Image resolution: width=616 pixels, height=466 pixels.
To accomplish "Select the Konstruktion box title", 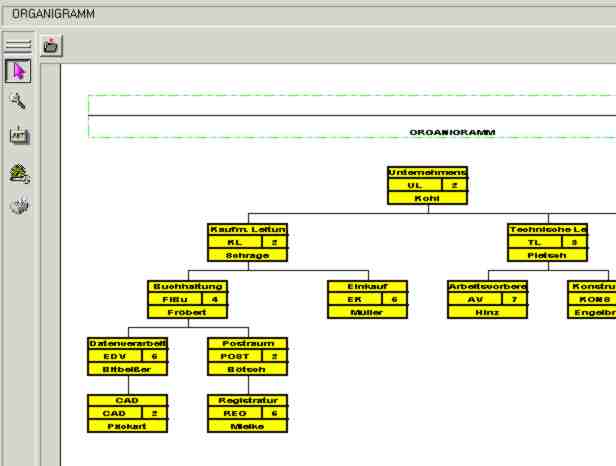I will pyautogui.click(x=592, y=286).
